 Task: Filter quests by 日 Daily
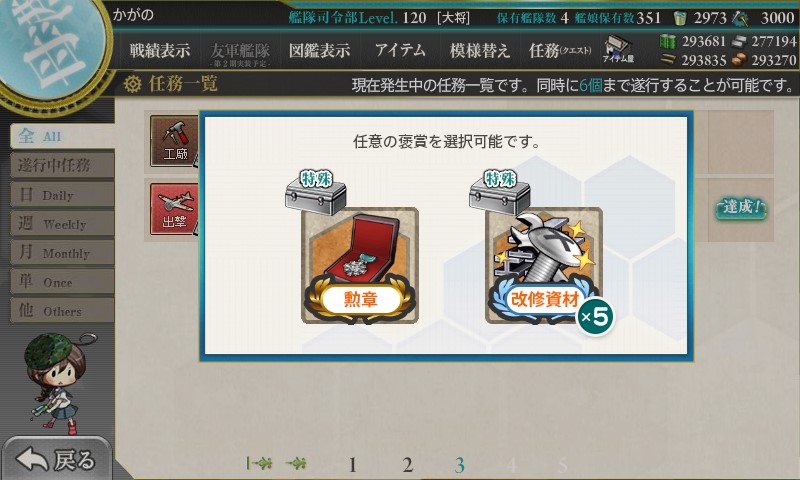point(62,194)
